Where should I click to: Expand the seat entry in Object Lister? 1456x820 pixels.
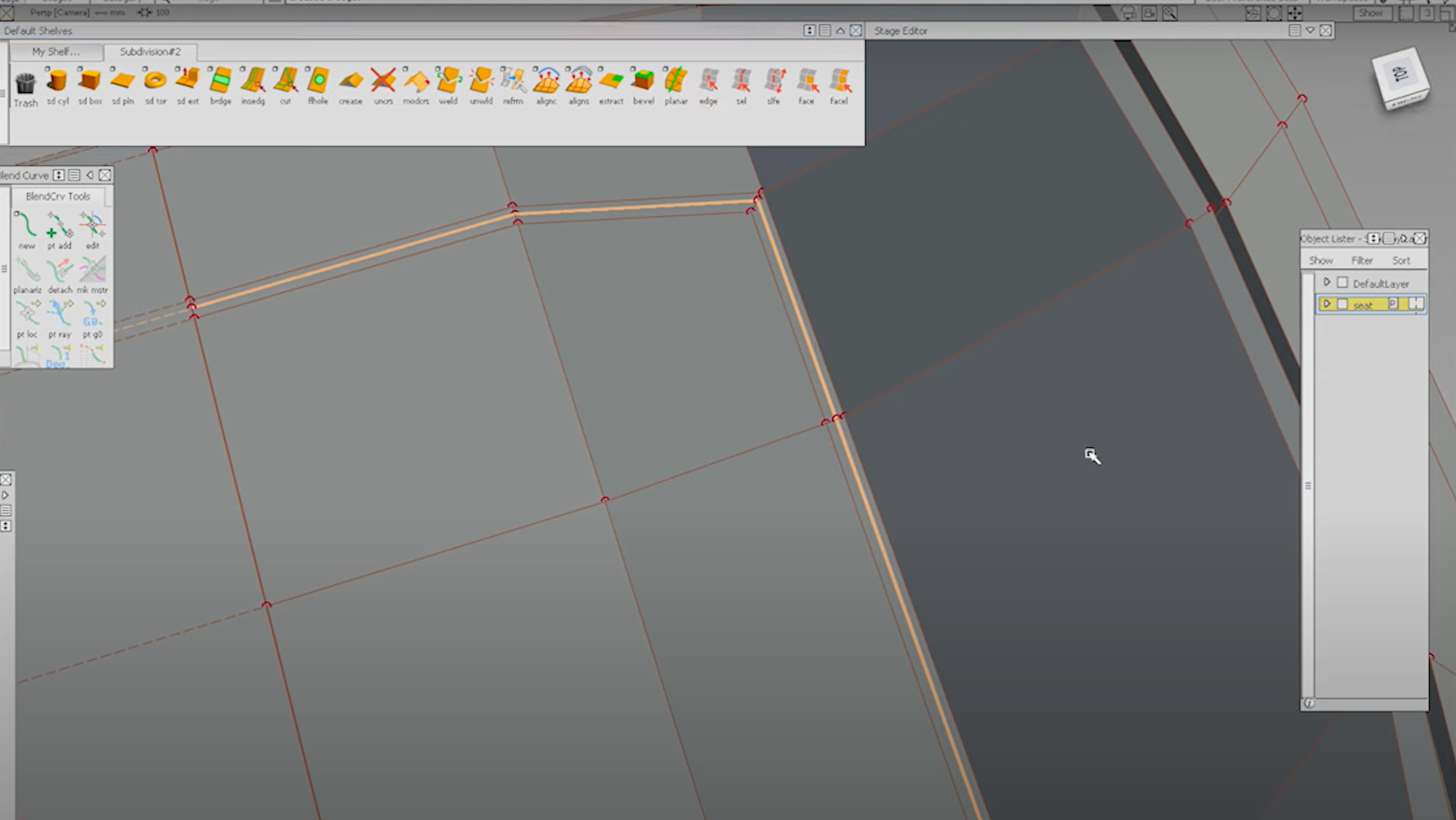[x=1328, y=304]
